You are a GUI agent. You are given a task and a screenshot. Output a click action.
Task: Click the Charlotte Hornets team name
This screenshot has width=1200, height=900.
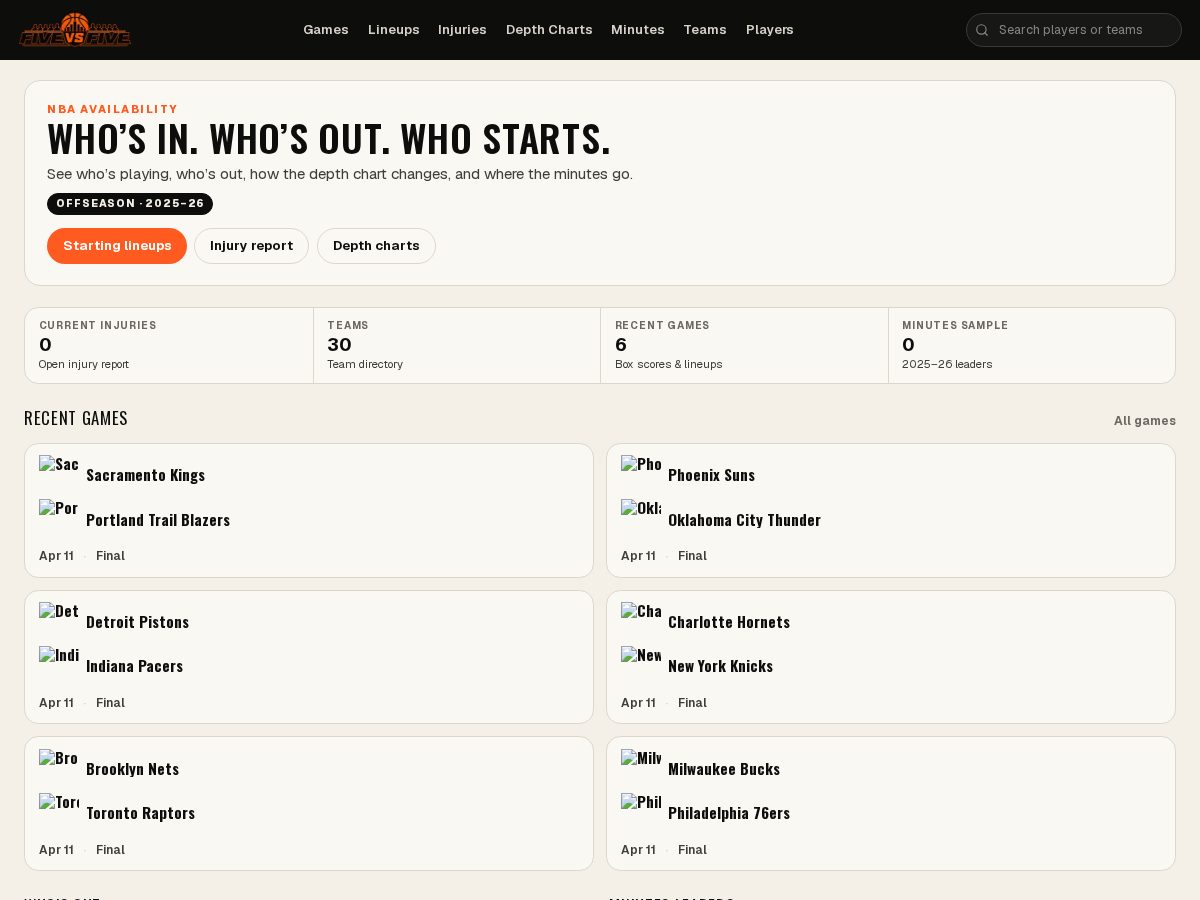click(729, 622)
